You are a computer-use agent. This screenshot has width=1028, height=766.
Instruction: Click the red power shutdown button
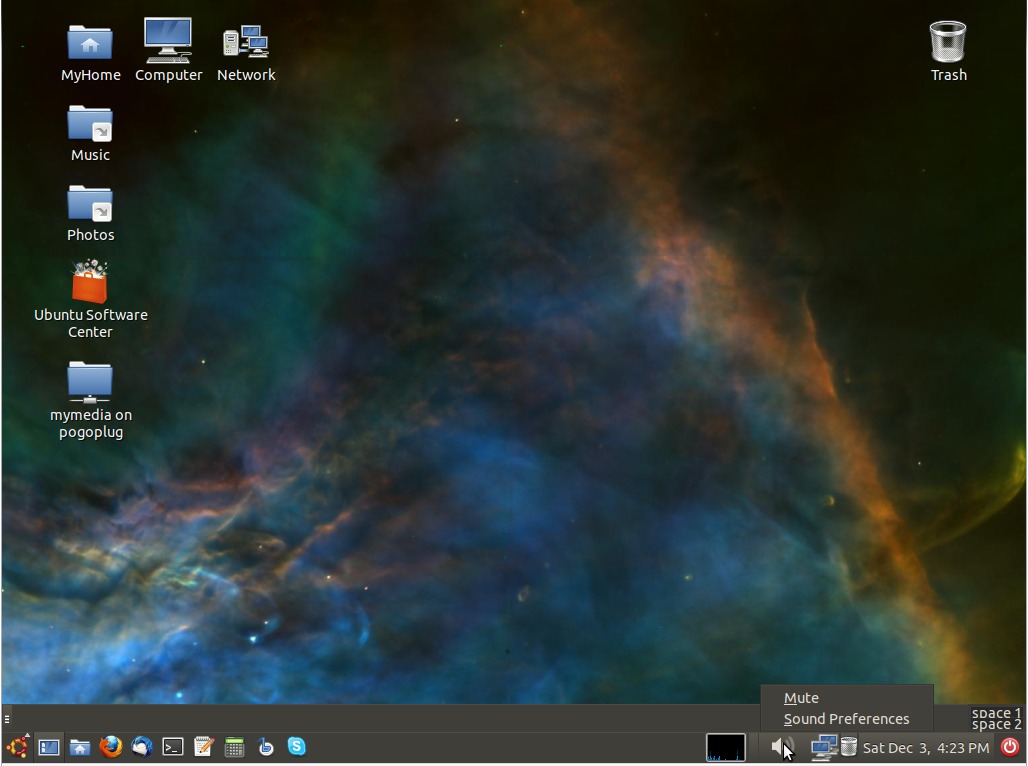1010,746
